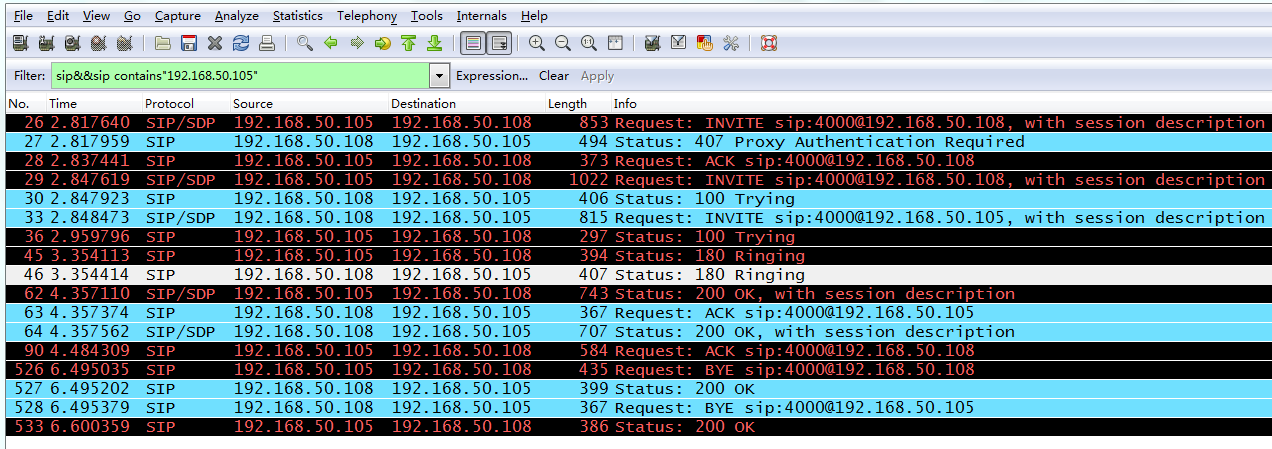Open the Help menu
Screen dimensions: 1272x449
(535, 16)
